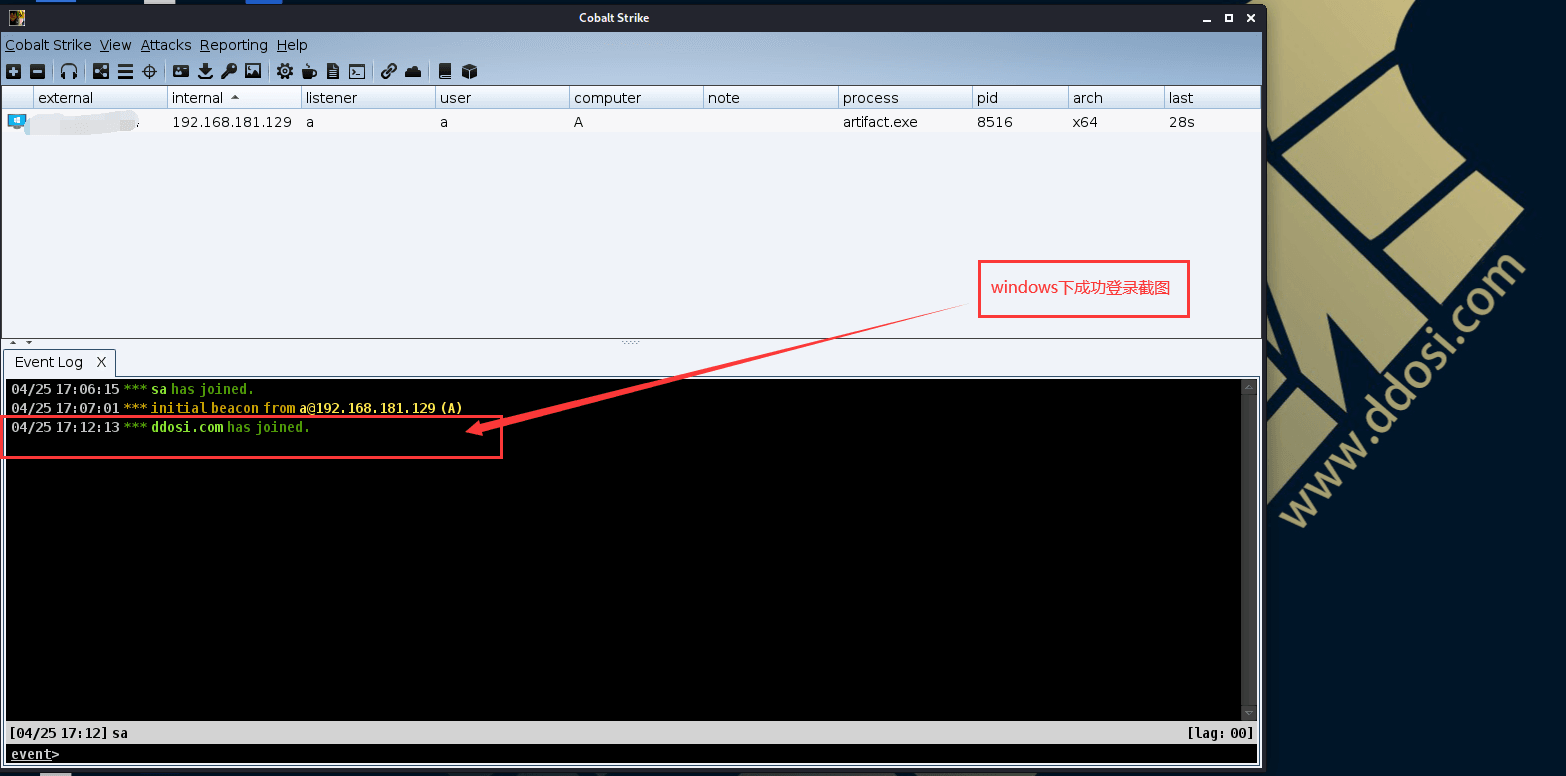View Screenshots via the picture icon
This screenshot has width=1566, height=776.
253,71
